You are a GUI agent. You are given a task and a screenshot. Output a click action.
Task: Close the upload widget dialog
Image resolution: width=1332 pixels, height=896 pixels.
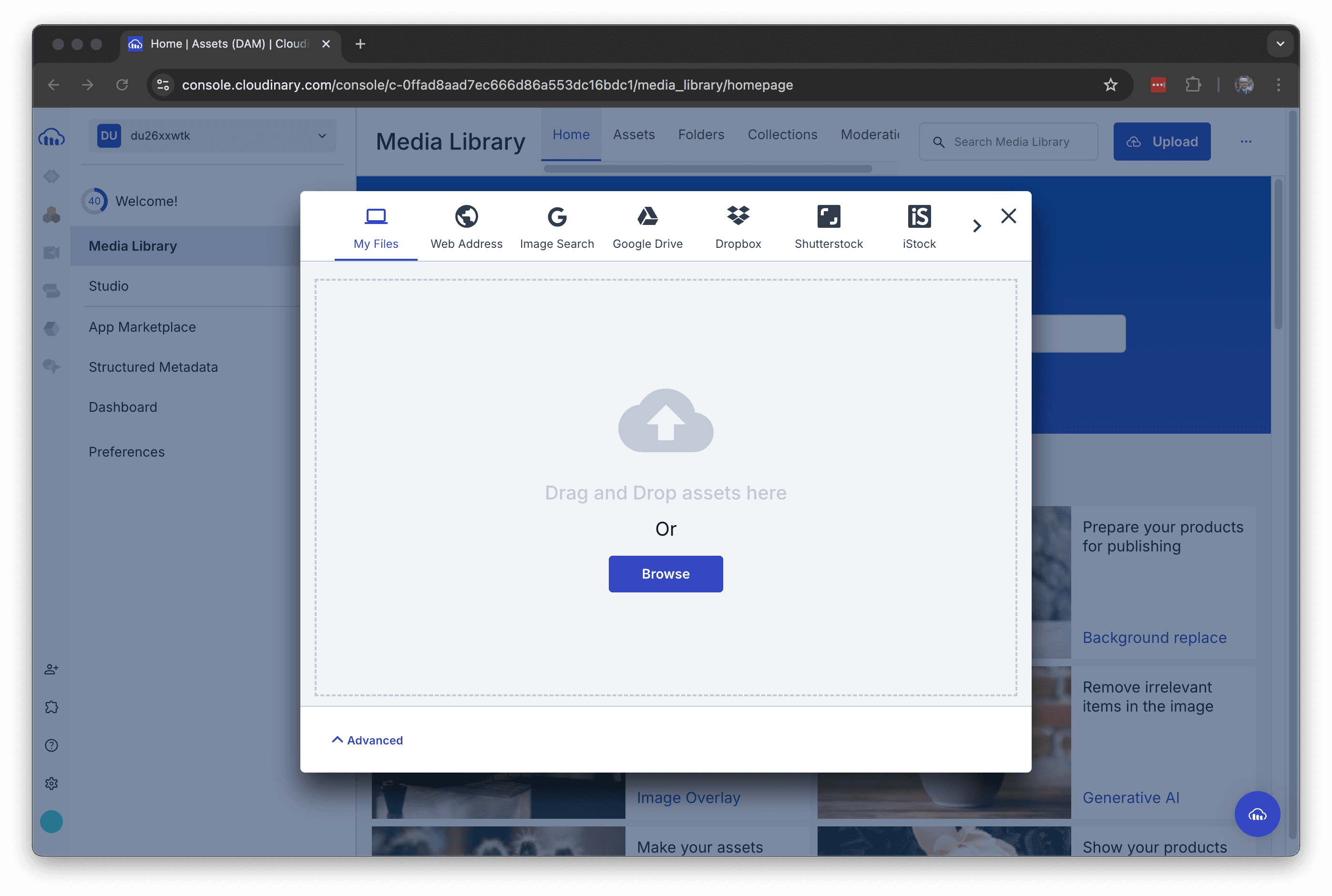(1008, 216)
